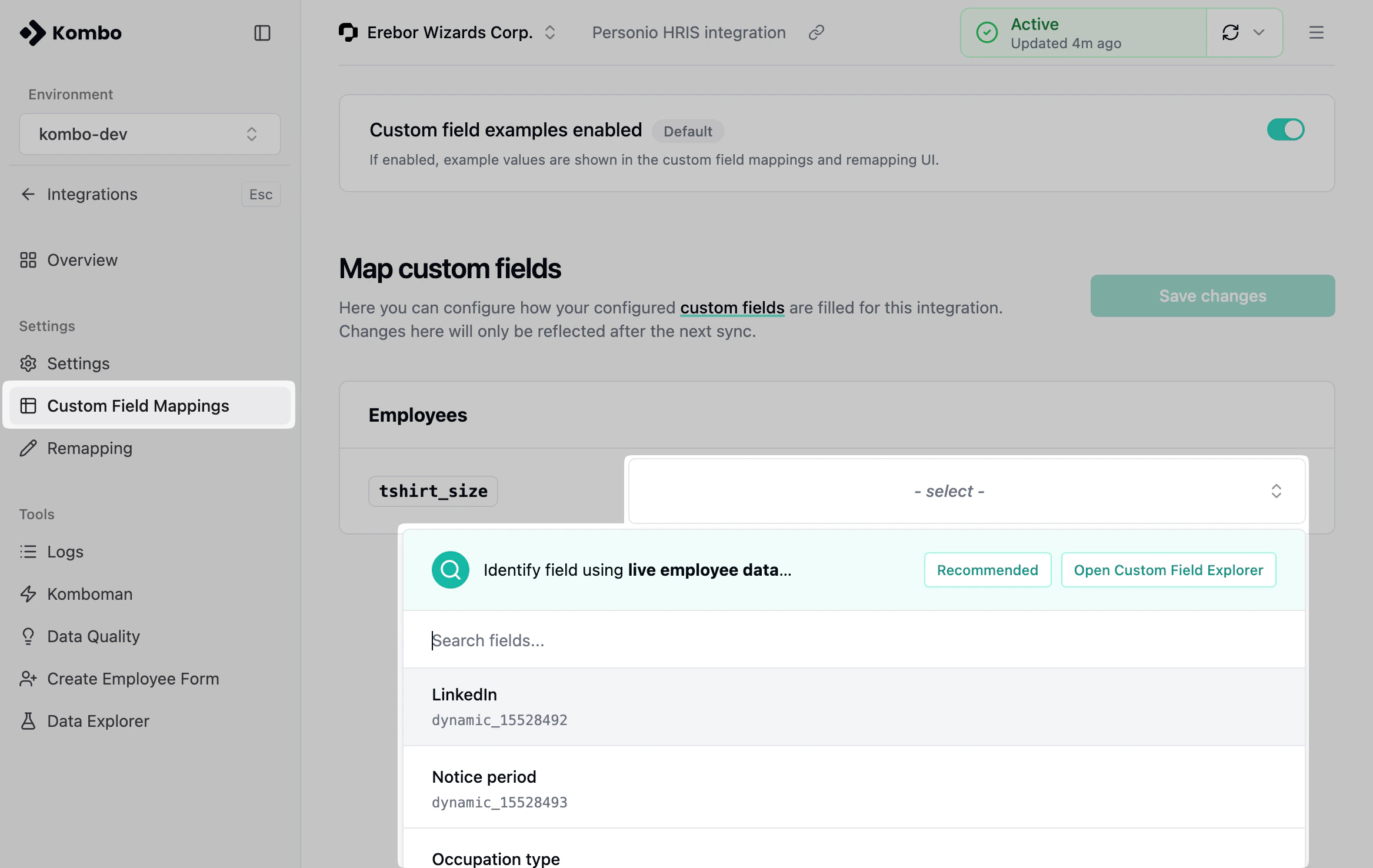Select Custom Field Mappings
Viewport: 1373px width, 868px height.
click(x=150, y=406)
